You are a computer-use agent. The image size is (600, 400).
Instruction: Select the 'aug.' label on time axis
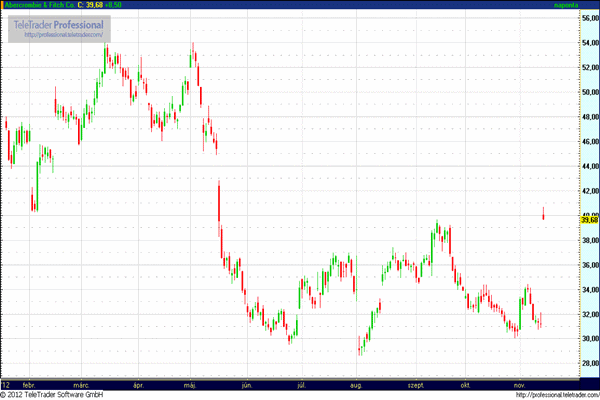click(355, 383)
